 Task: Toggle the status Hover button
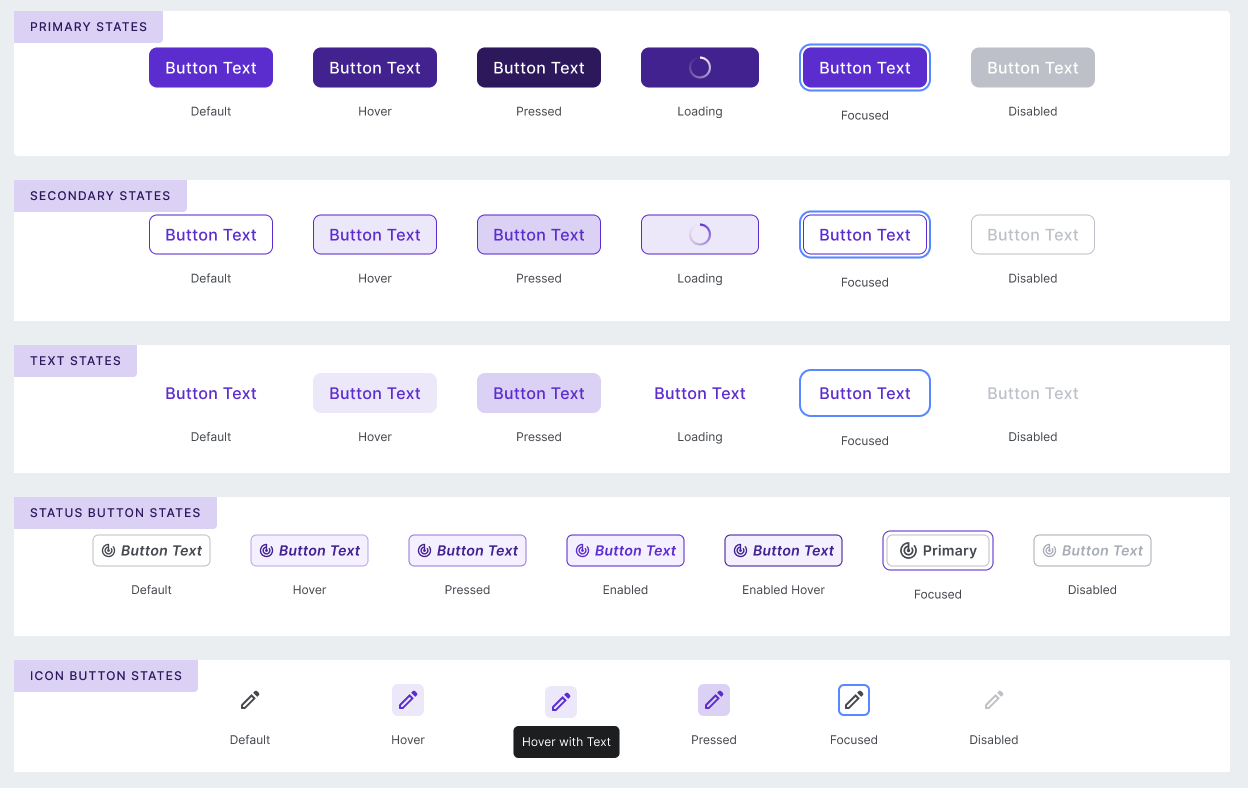(310, 551)
